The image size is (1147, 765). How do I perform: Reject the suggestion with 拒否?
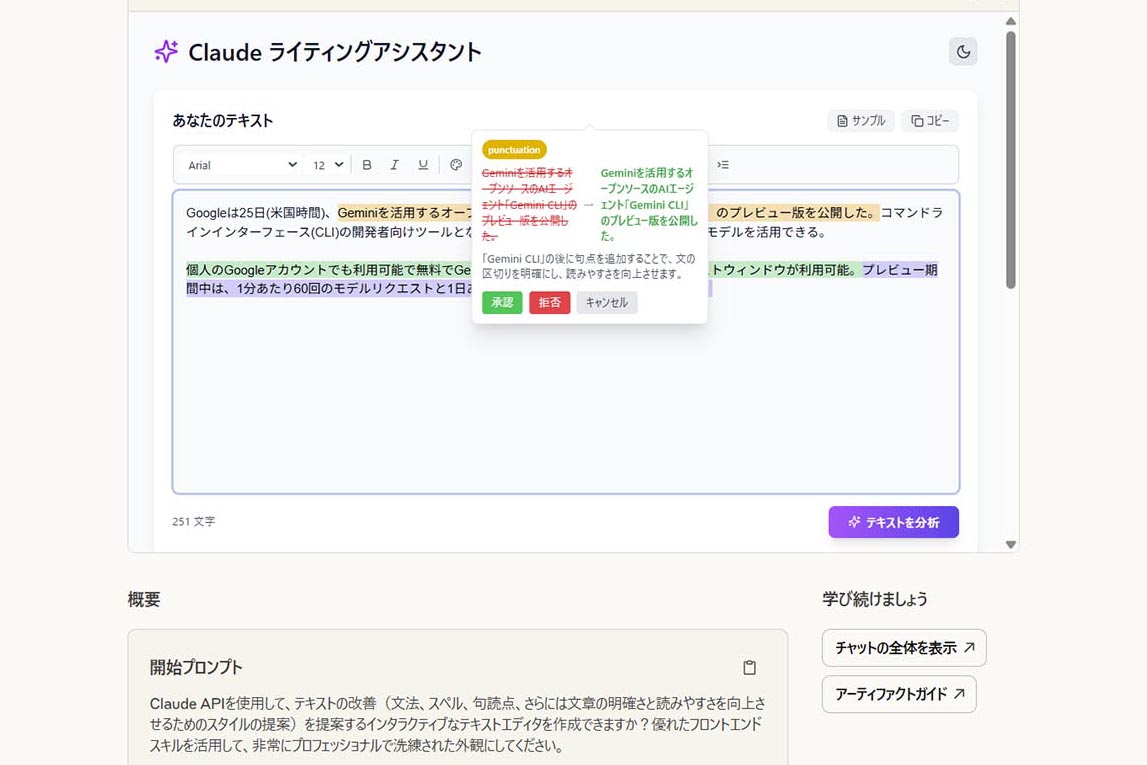tap(549, 302)
